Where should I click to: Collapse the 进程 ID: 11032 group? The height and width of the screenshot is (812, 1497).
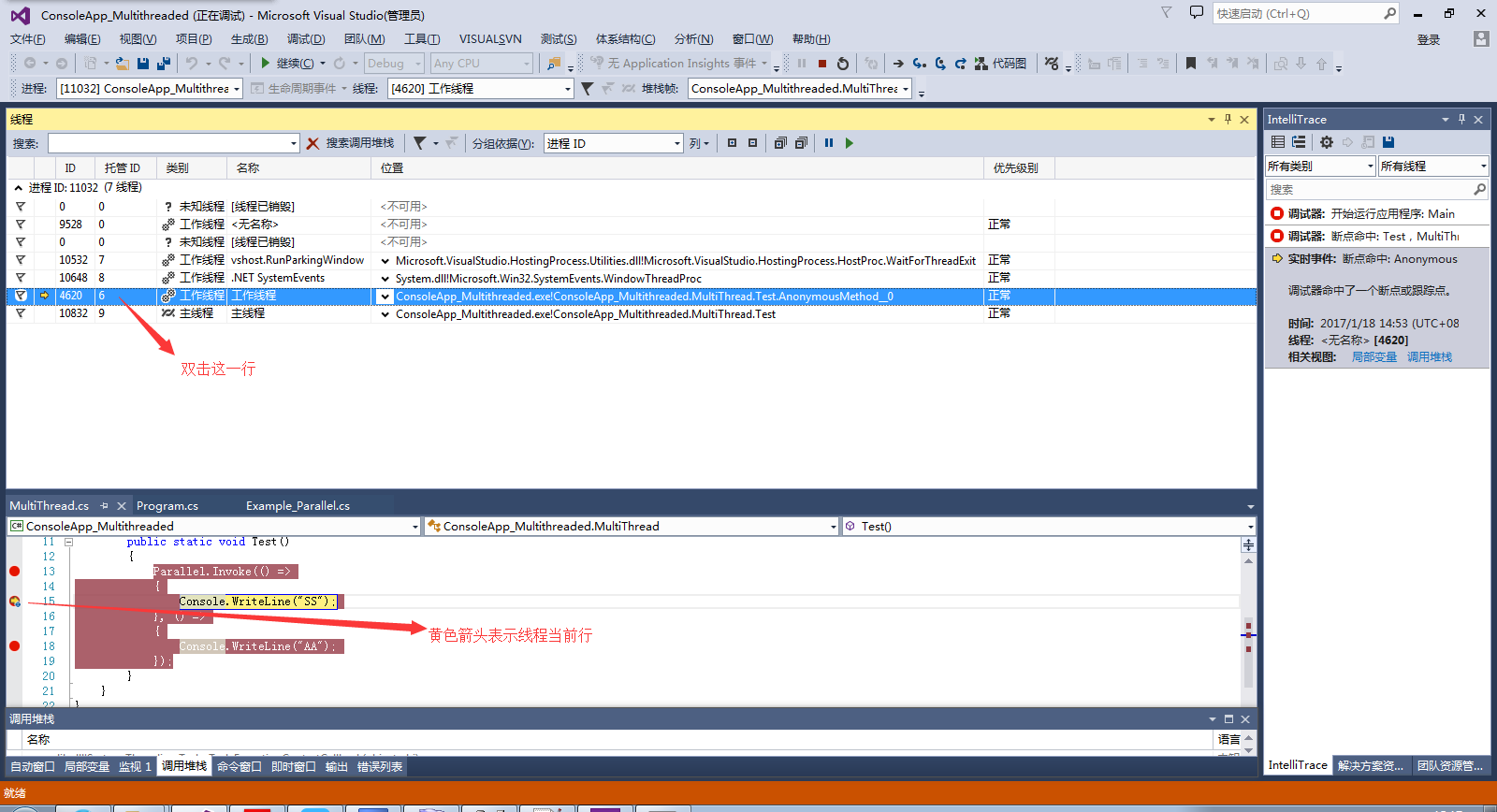18,188
